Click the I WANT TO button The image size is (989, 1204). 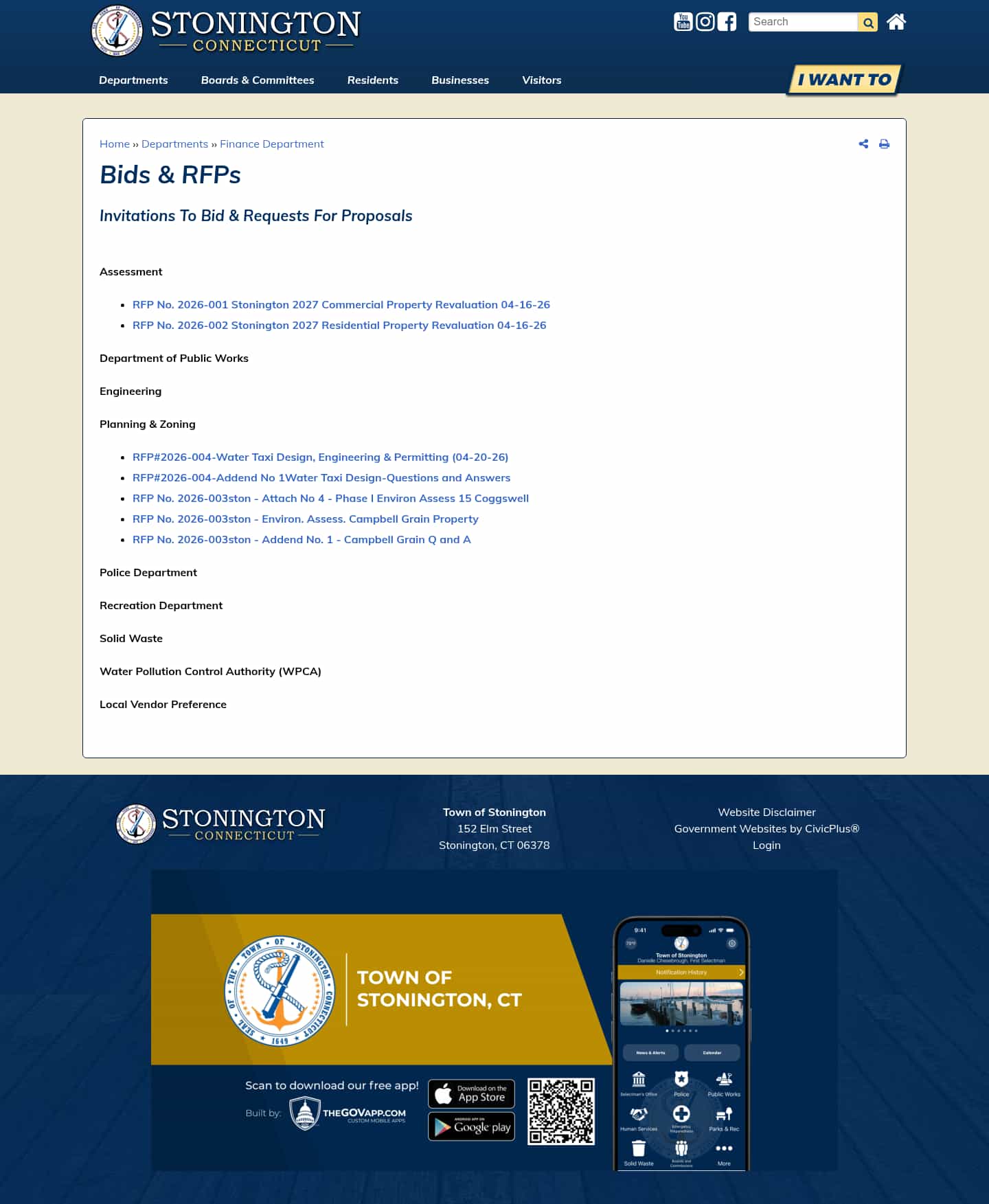844,80
